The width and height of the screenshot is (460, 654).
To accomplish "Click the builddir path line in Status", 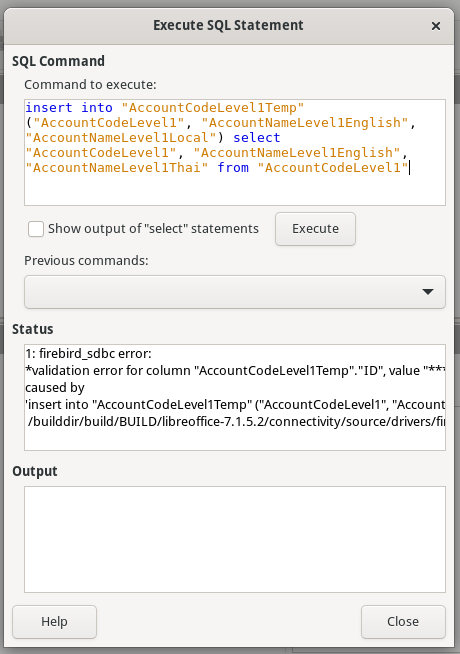I will point(236,422).
